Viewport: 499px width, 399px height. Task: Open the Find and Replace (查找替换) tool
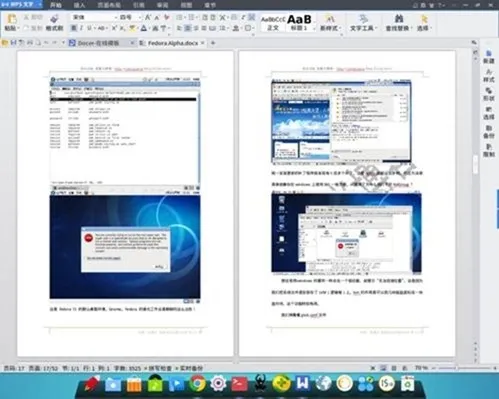click(x=398, y=23)
